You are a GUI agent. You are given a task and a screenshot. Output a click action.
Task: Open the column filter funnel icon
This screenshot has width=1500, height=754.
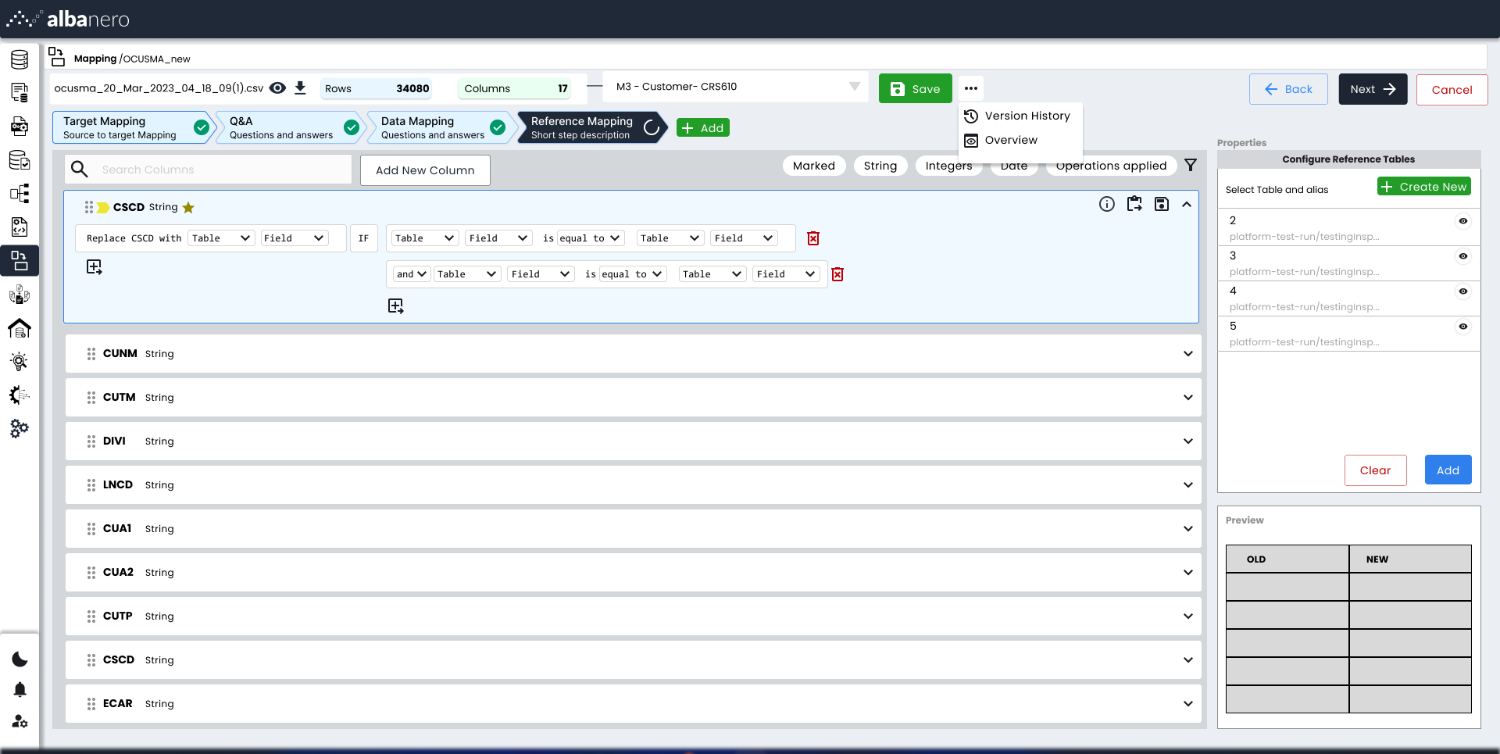pyautogui.click(x=1190, y=166)
